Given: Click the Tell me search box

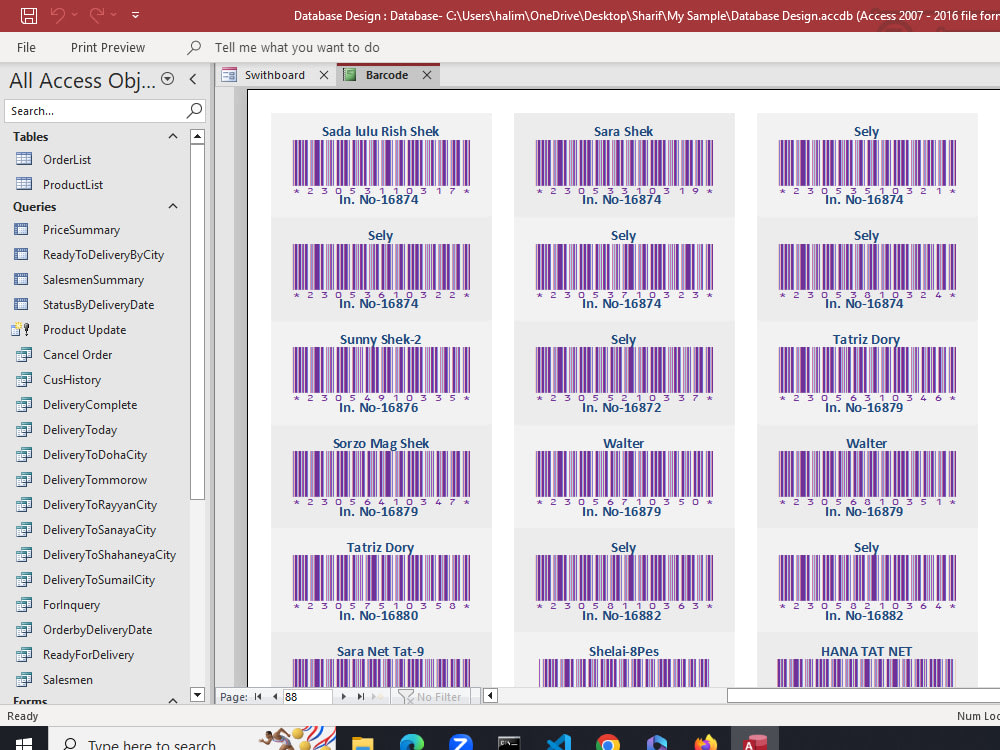Looking at the screenshot, I should (x=297, y=47).
